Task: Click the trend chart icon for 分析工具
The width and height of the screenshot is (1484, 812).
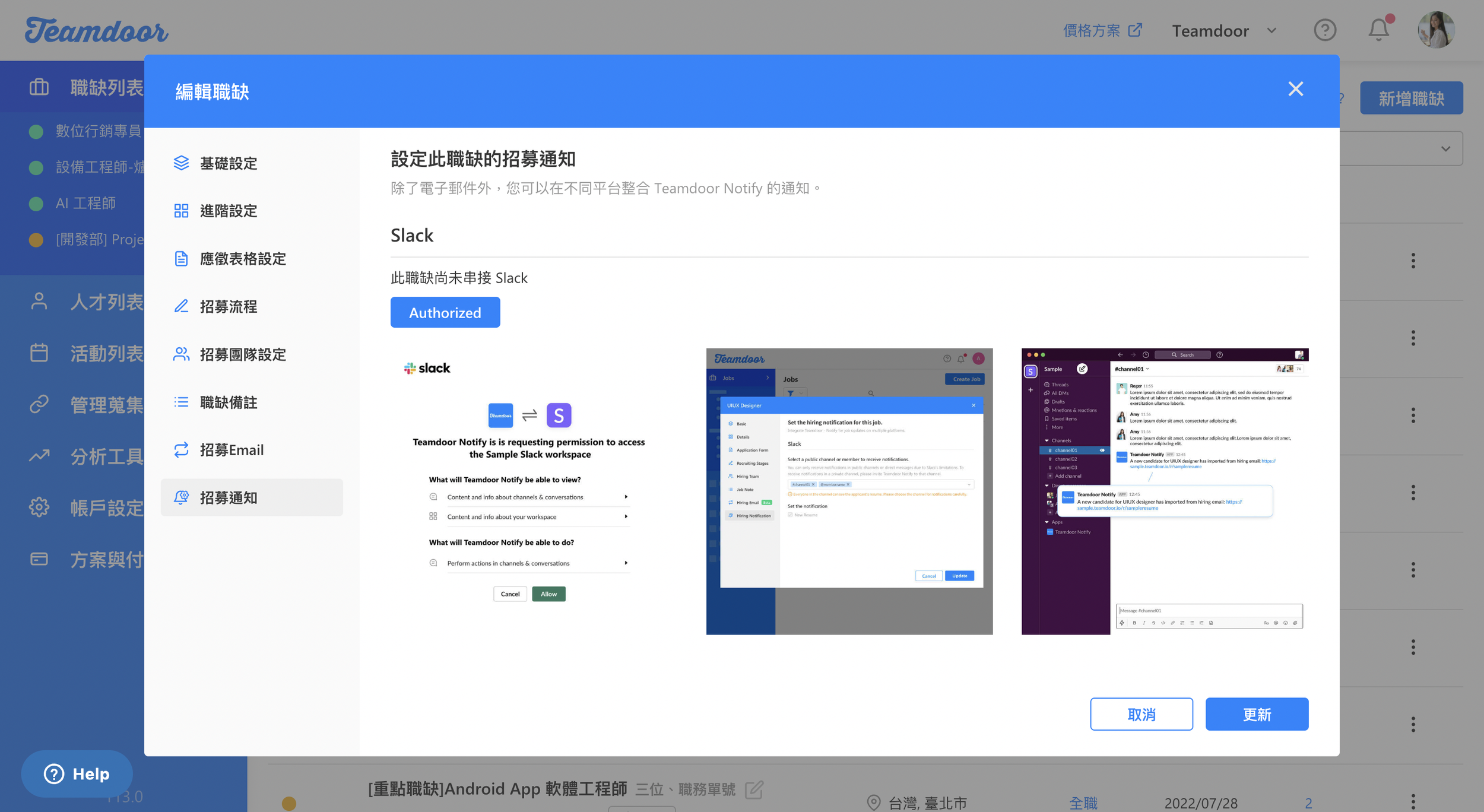Action: click(x=39, y=456)
